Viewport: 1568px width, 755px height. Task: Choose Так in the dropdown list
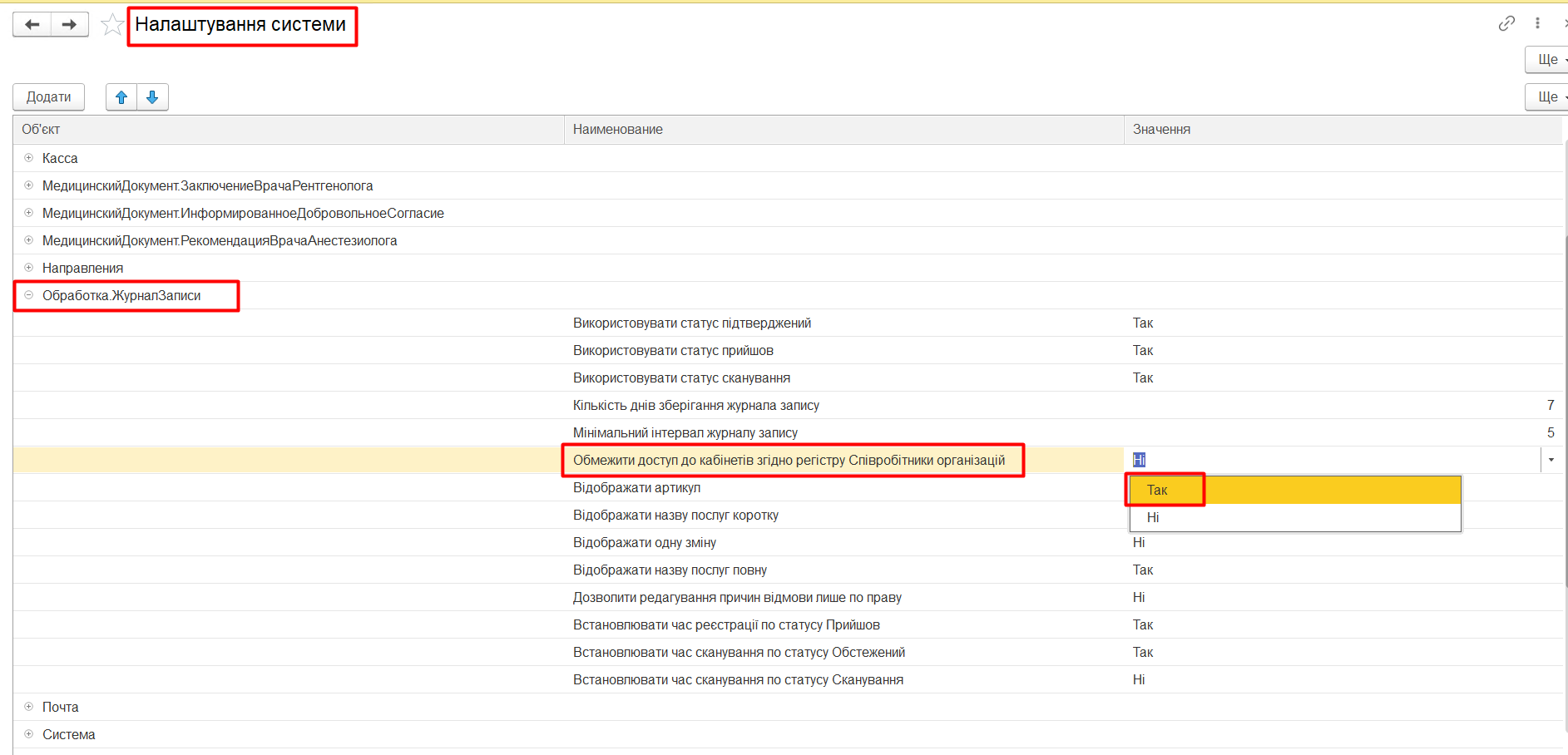[1157, 491]
